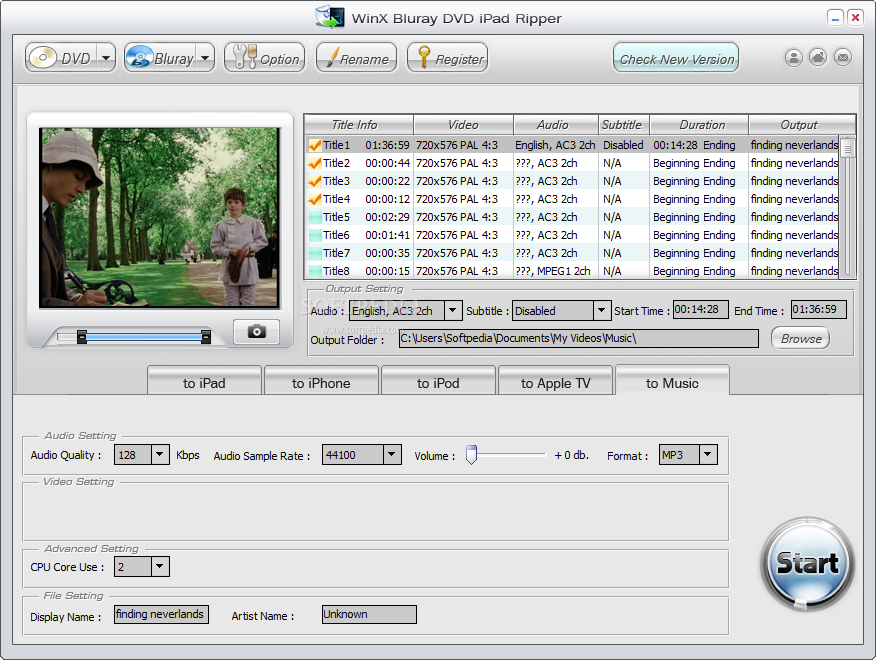Click the Register key button

447,58
